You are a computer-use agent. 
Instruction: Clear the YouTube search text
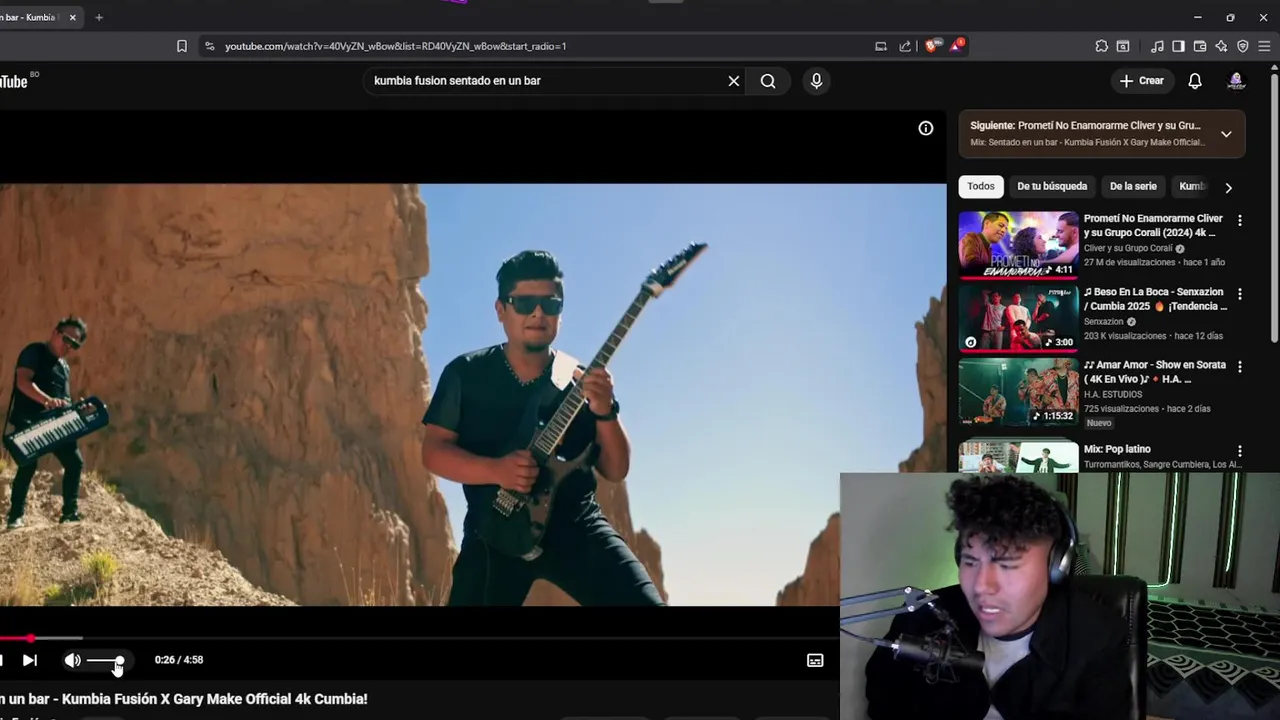click(734, 81)
